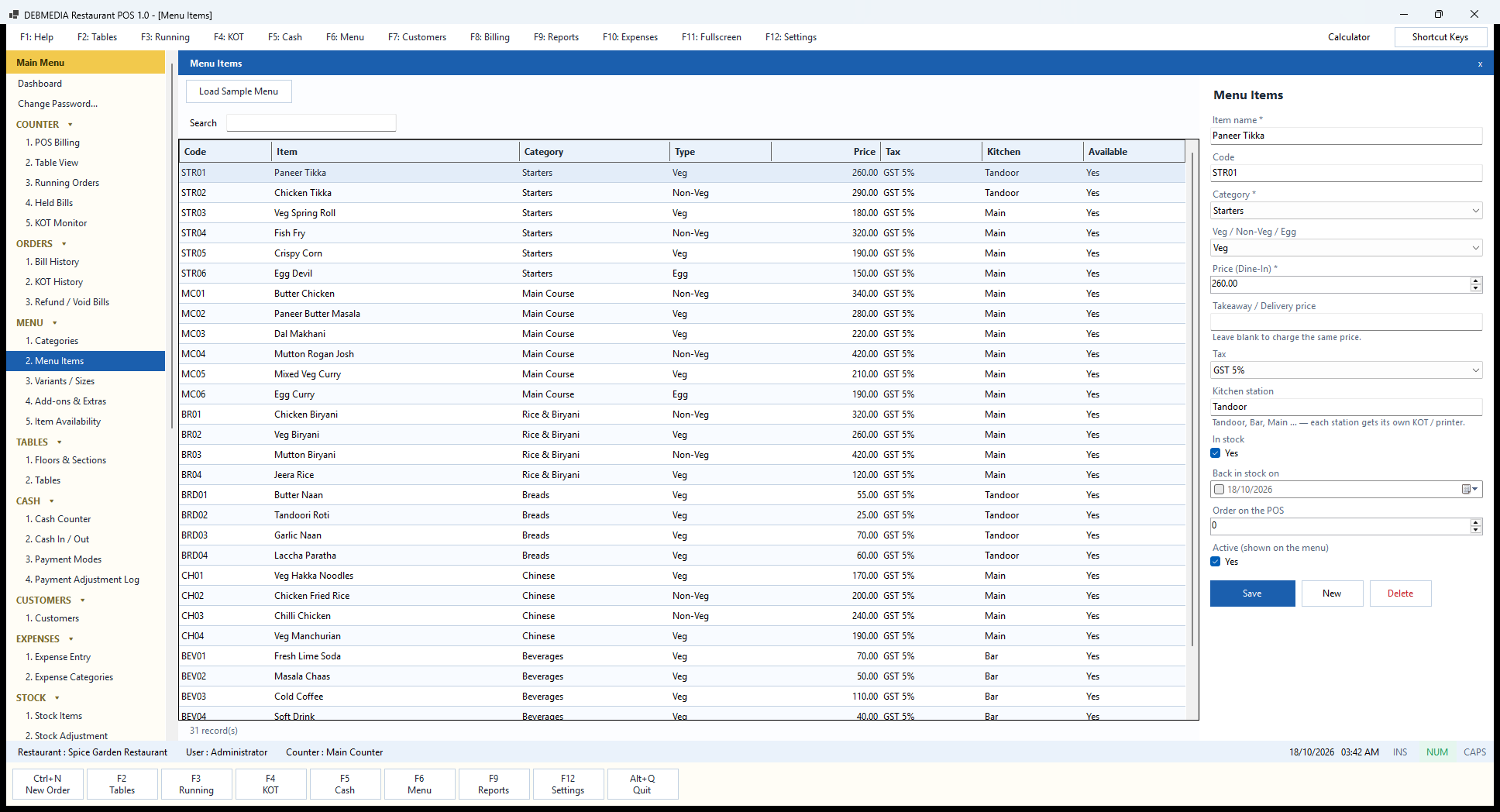Tick the In stock Yes checkbox
The image size is (1500, 812).
[1216, 453]
